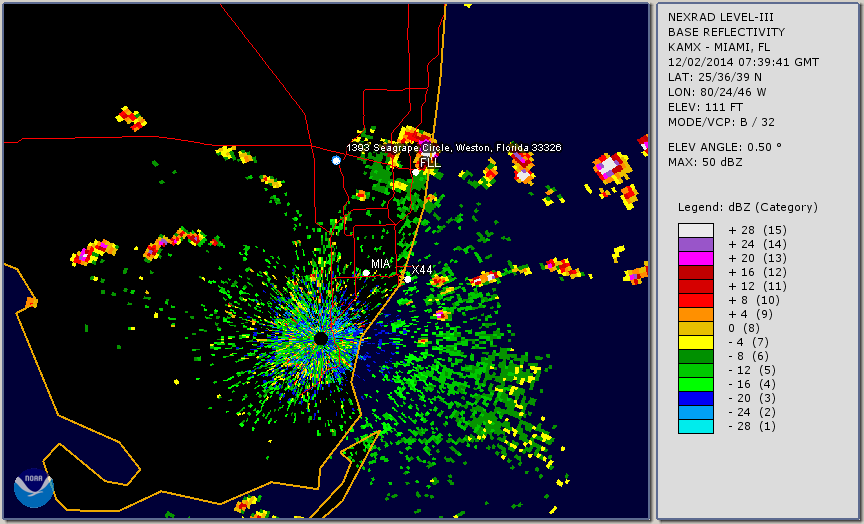The width and height of the screenshot is (864, 524).
Task: Click the LON: 80/24/46 W text
Action: (x=717, y=92)
